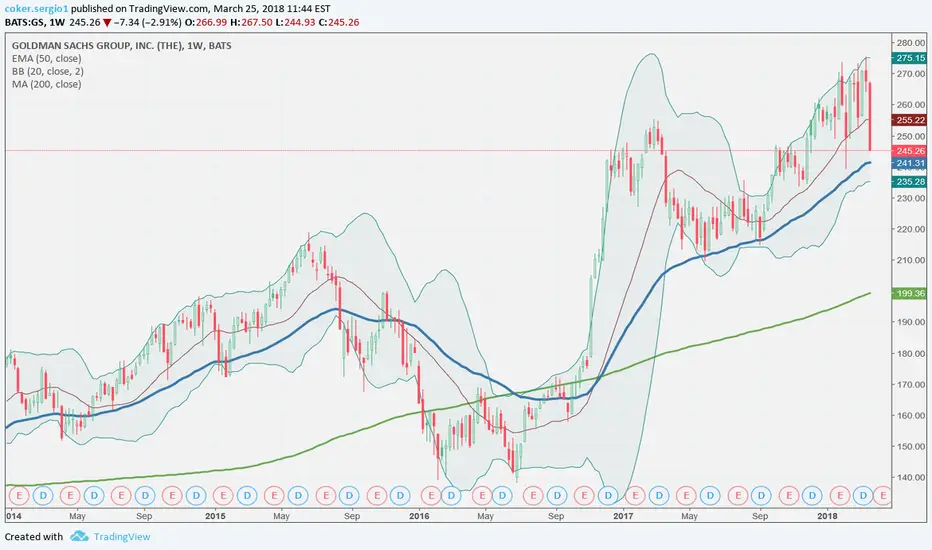Image resolution: width=932 pixels, height=550 pixels.
Task: Click the 150.00 price axis label
Action: coord(911,446)
